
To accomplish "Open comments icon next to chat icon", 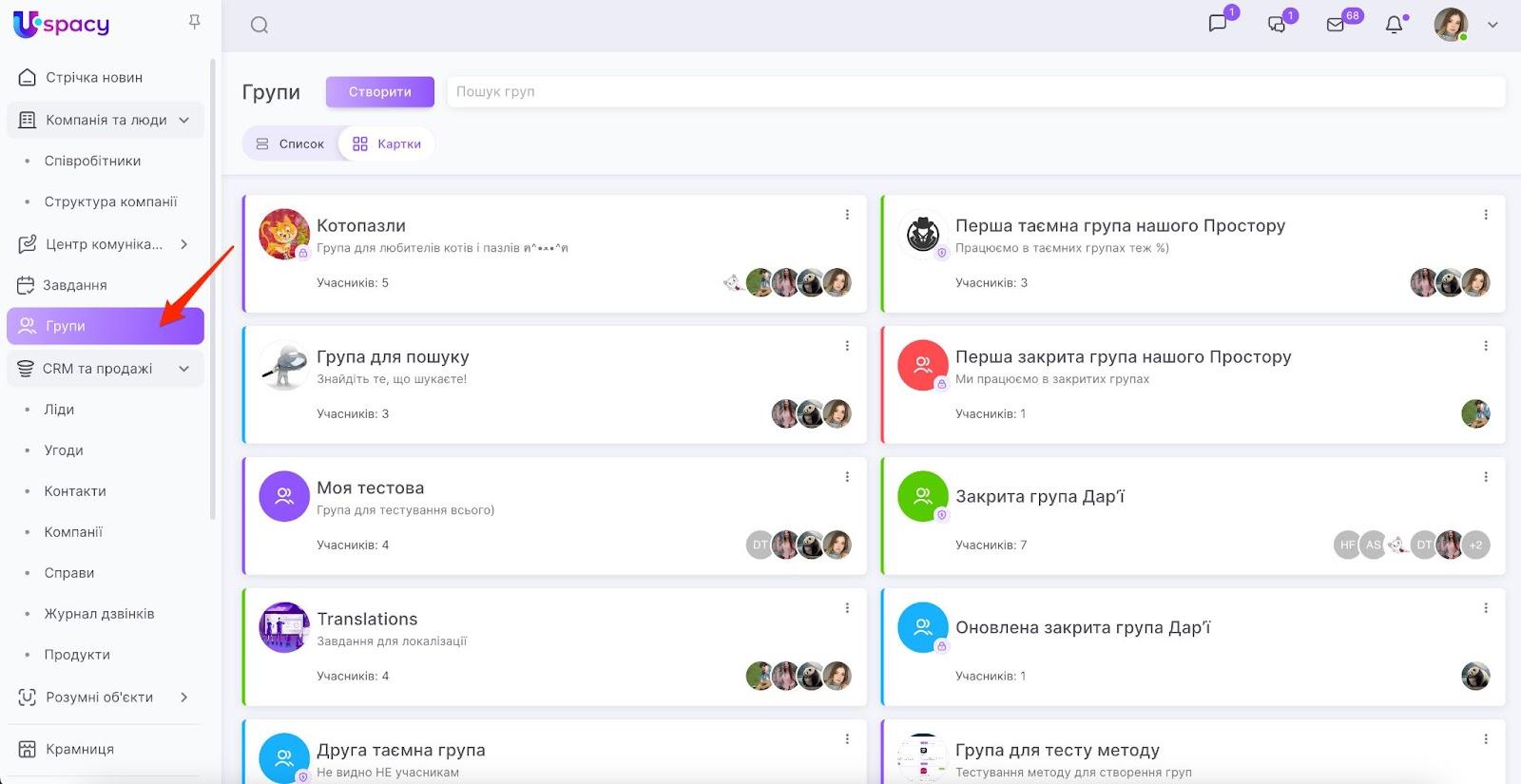I will tap(1277, 25).
